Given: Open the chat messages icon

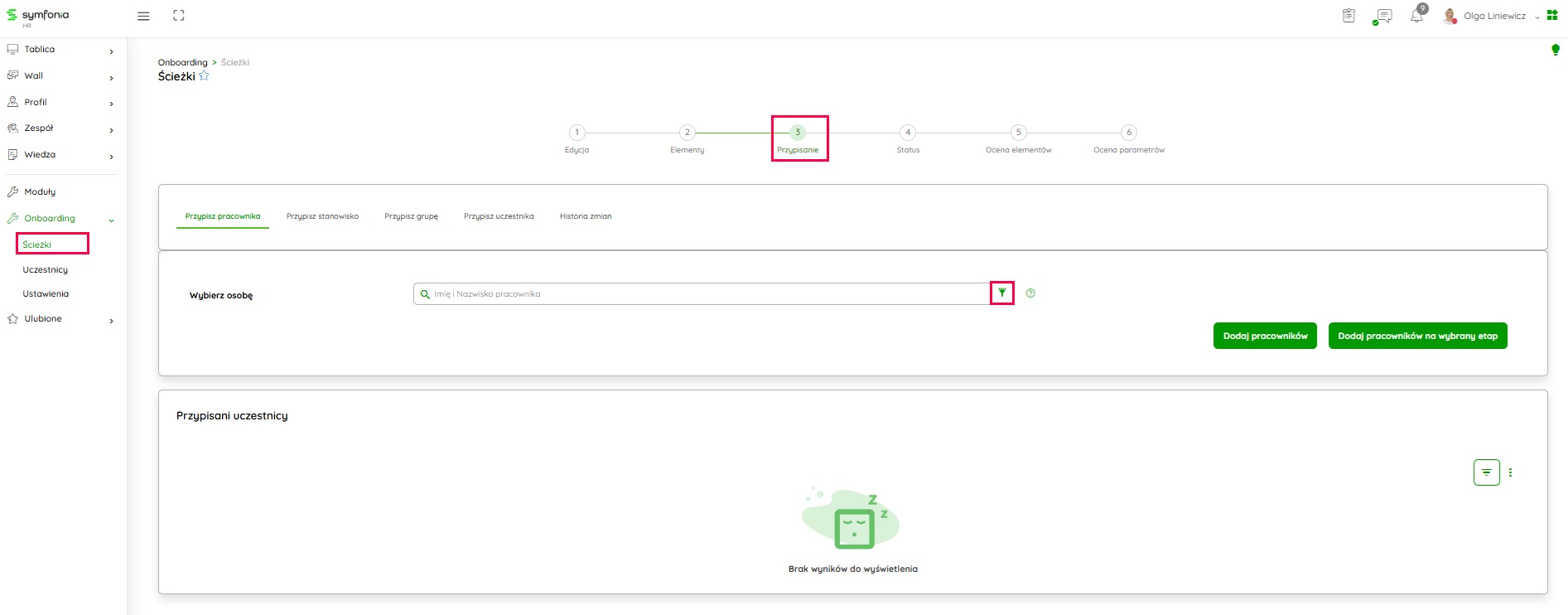Looking at the screenshot, I should tap(1382, 16).
